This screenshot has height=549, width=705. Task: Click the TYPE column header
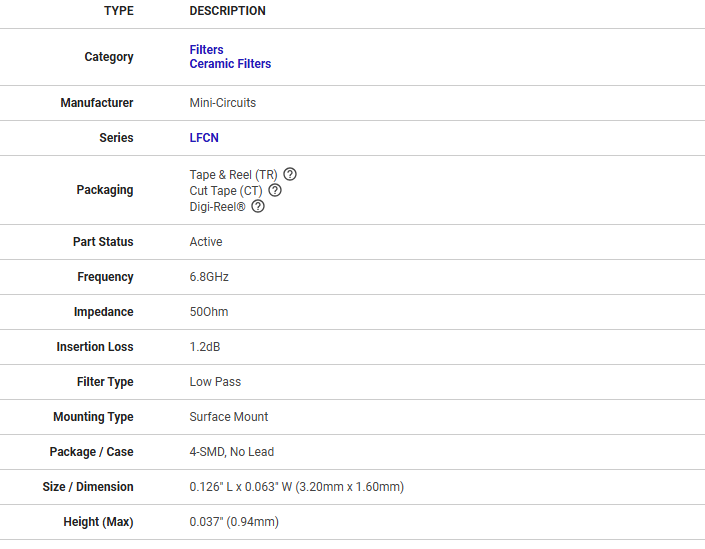tap(118, 11)
